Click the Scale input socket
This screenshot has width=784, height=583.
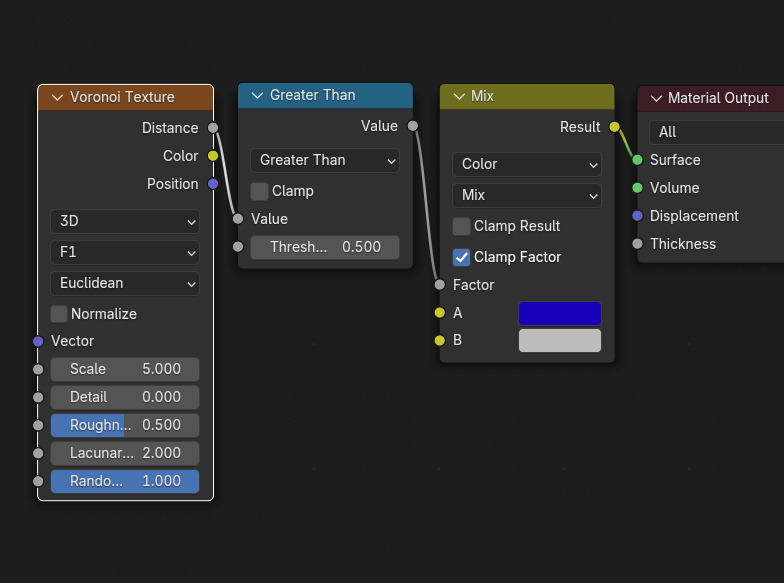pyautogui.click(x=38, y=370)
